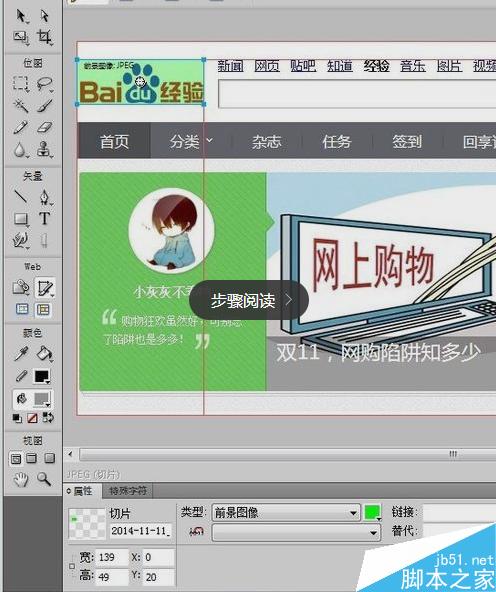Hide slices and hotspots

point(22,310)
